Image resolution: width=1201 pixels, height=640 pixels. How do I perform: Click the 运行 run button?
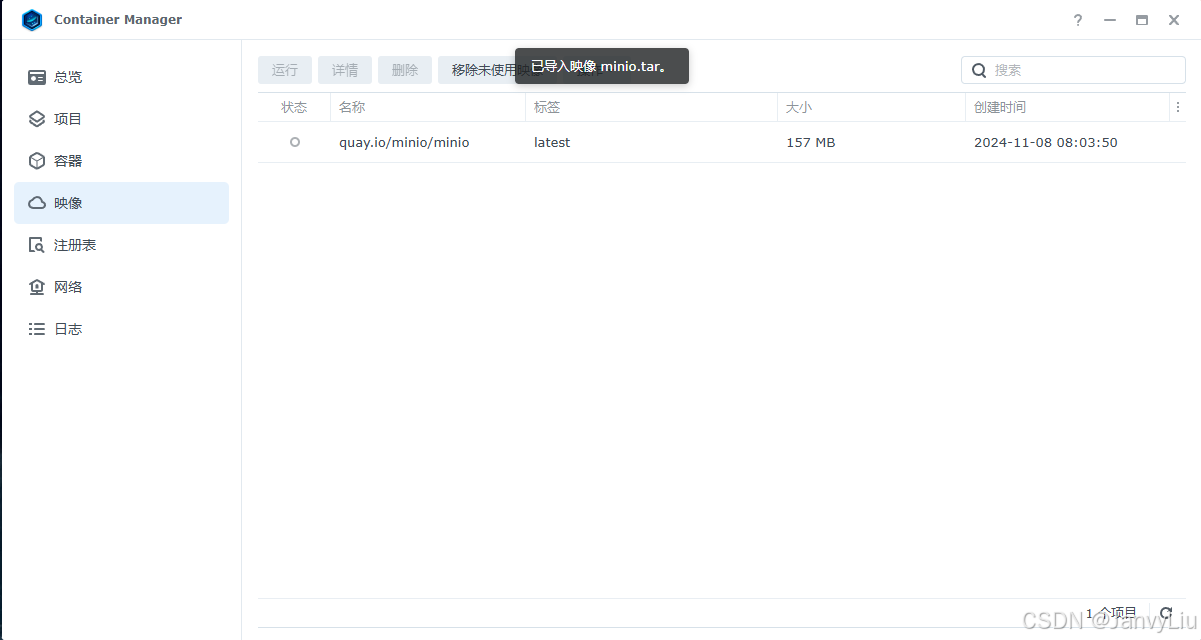pyautogui.click(x=285, y=70)
